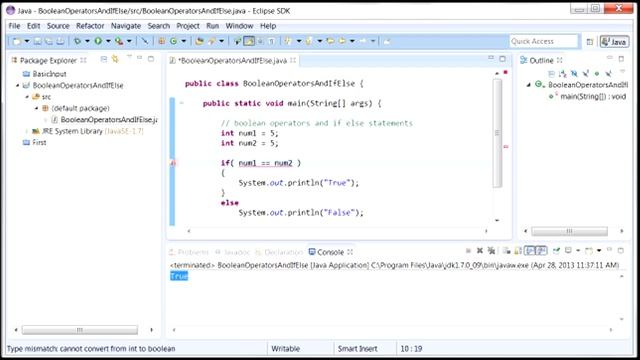The image size is (640, 360).
Task: Switch to the Problems tab
Action: point(189,252)
